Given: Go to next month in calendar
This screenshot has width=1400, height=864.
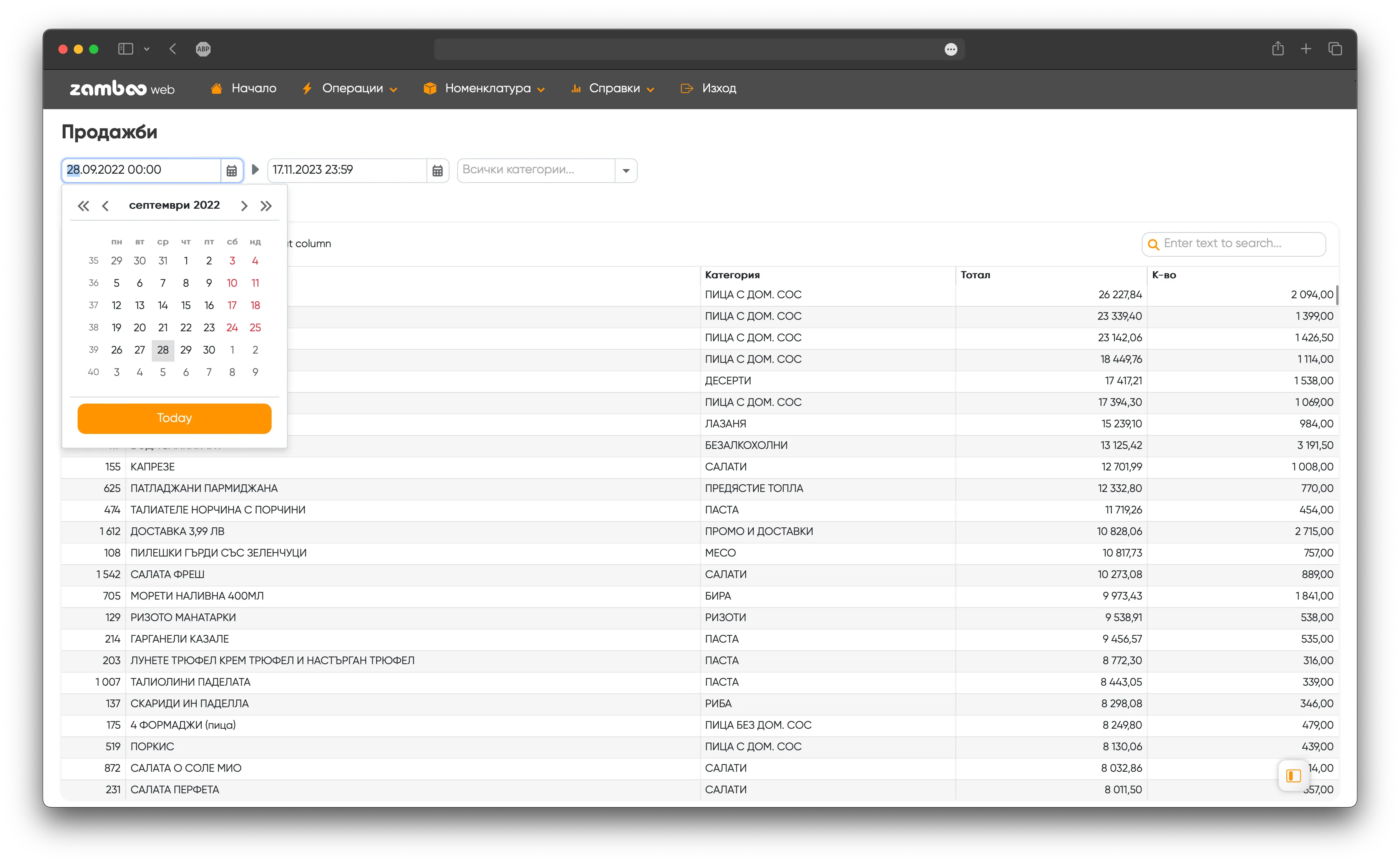Looking at the screenshot, I should point(244,206).
